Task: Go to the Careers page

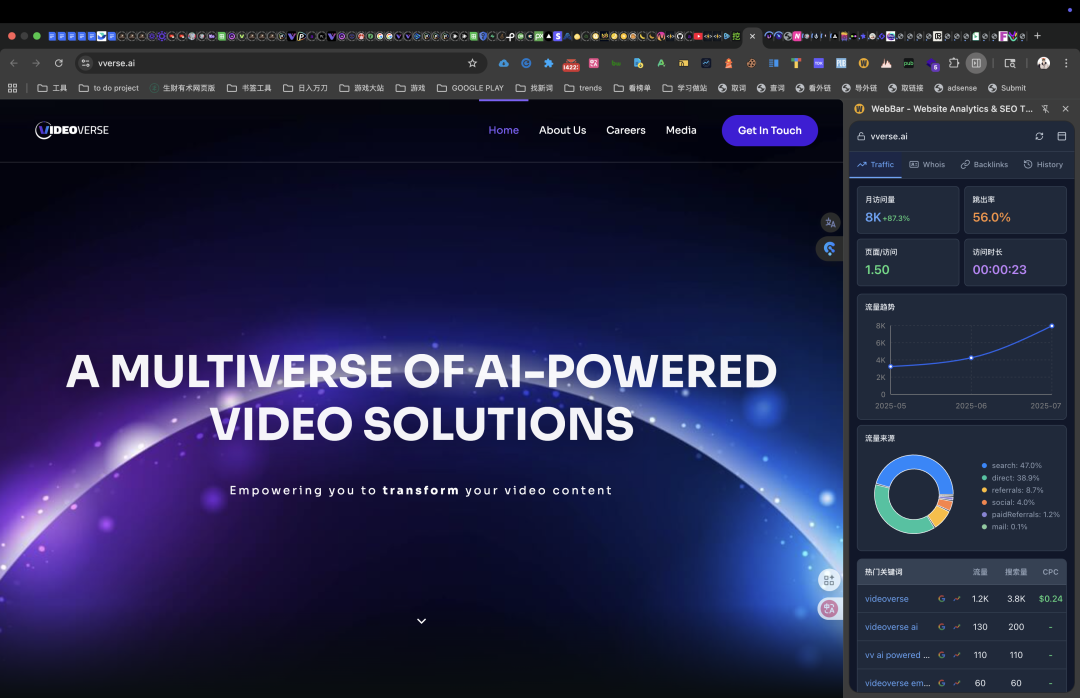Action: (625, 130)
